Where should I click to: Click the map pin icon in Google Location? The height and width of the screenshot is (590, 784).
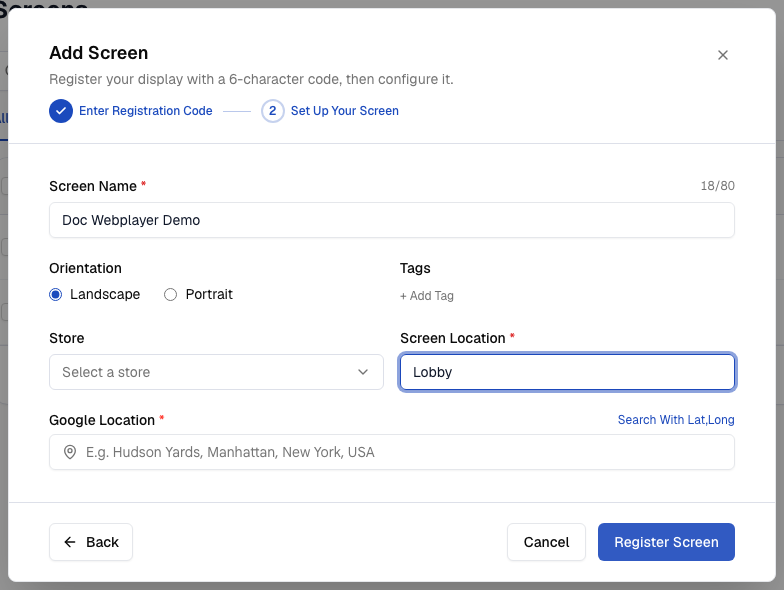pos(70,452)
